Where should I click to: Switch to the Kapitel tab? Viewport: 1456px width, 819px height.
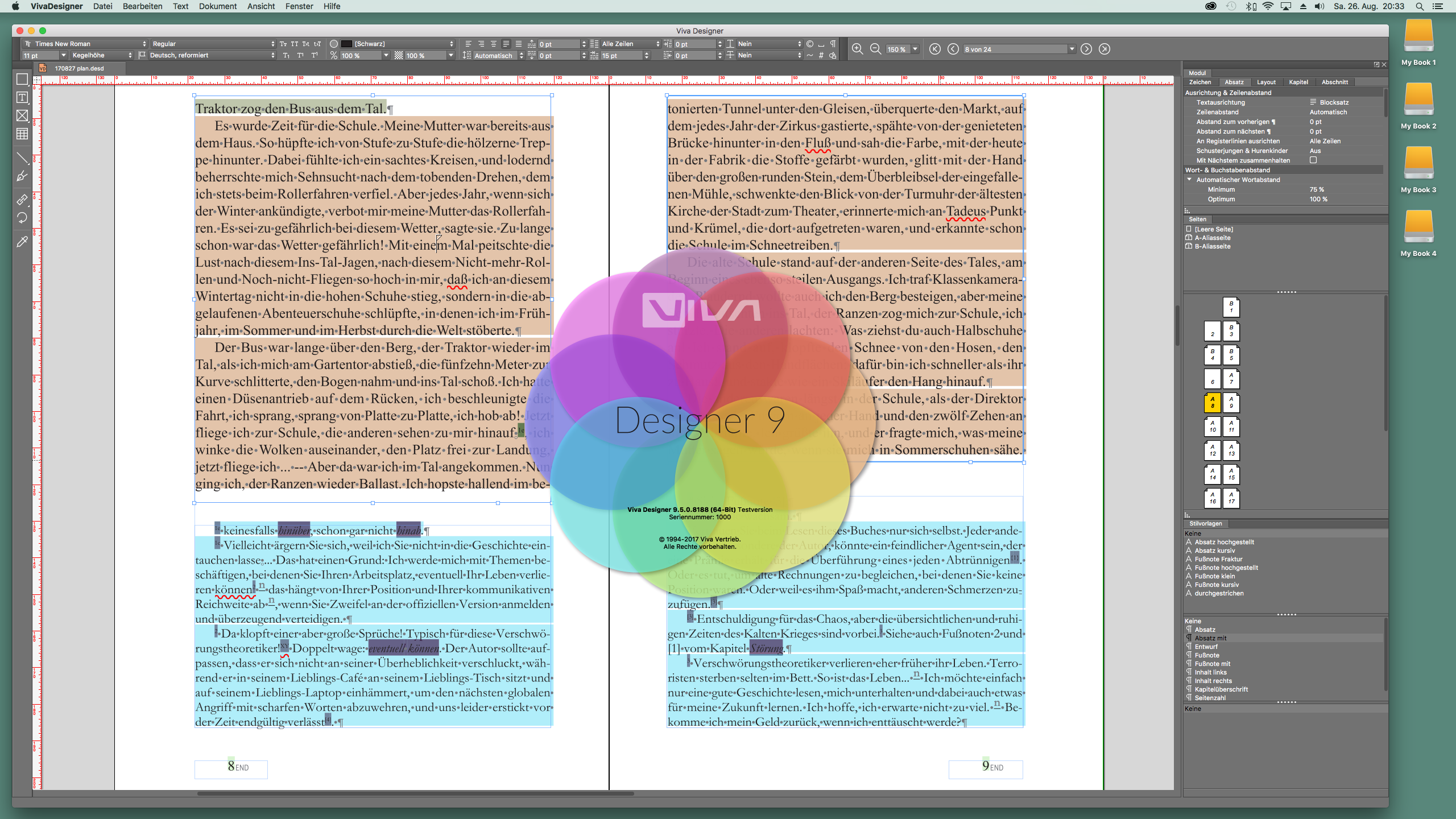coord(1298,82)
